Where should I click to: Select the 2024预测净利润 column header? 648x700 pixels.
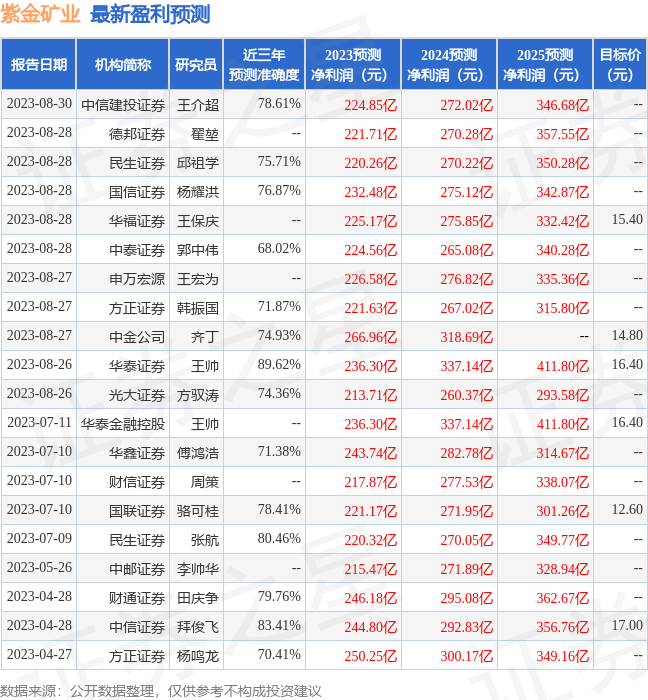tap(449, 64)
